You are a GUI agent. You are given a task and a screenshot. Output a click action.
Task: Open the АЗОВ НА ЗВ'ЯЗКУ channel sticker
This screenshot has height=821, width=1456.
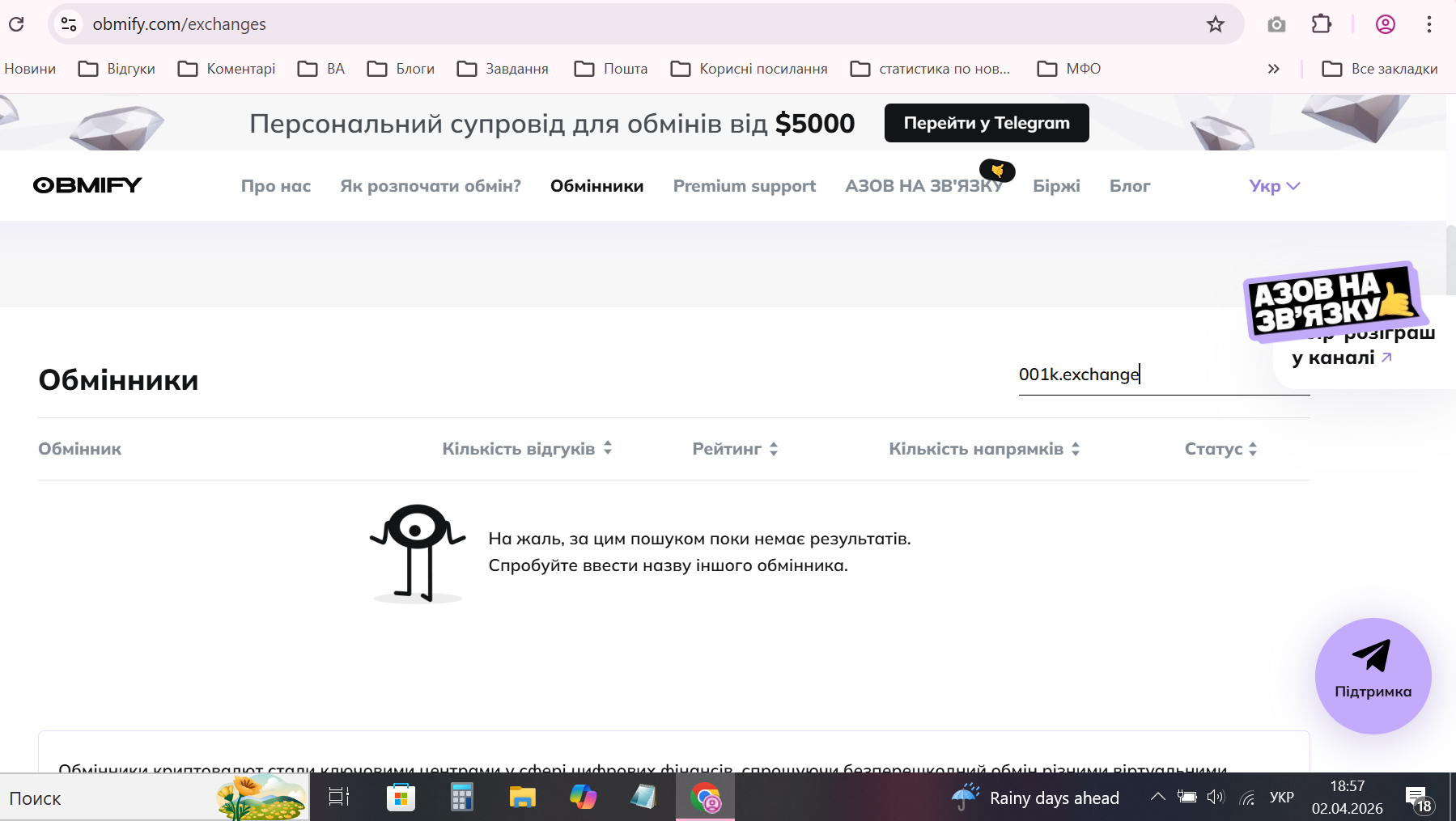pyautogui.click(x=1335, y=301)
